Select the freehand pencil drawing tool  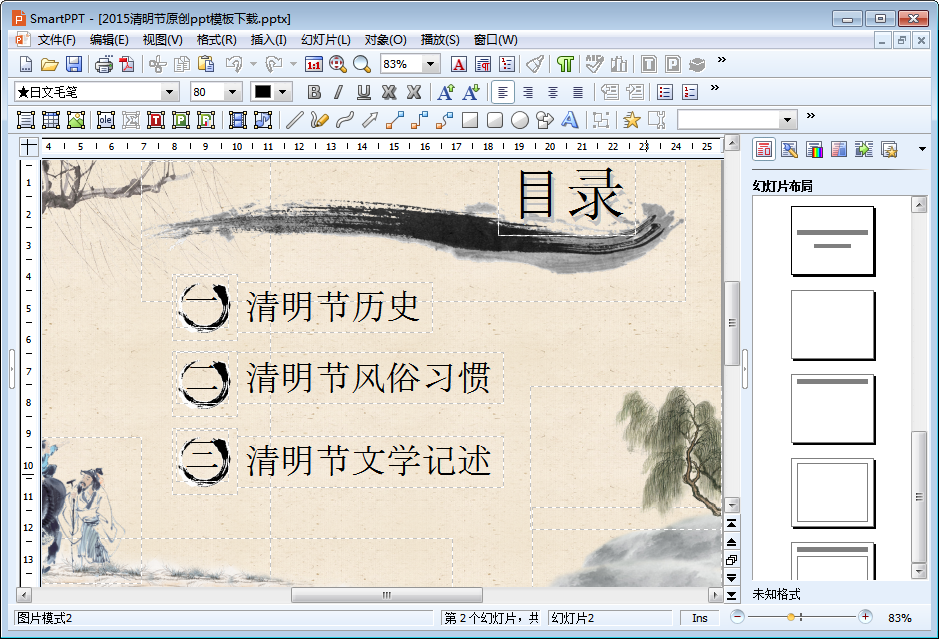tap(319, 120)
